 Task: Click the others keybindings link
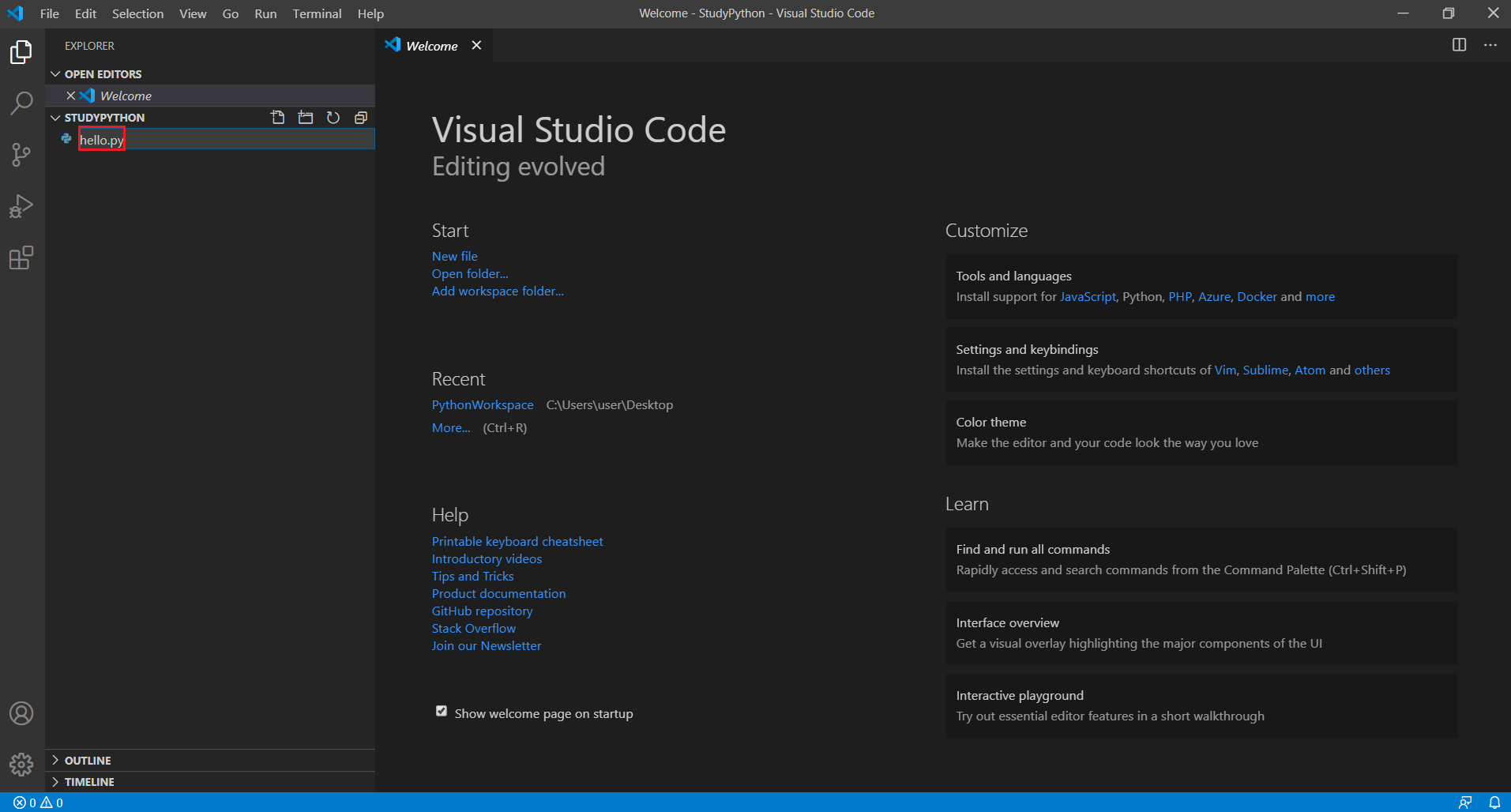coord(1372,370)
